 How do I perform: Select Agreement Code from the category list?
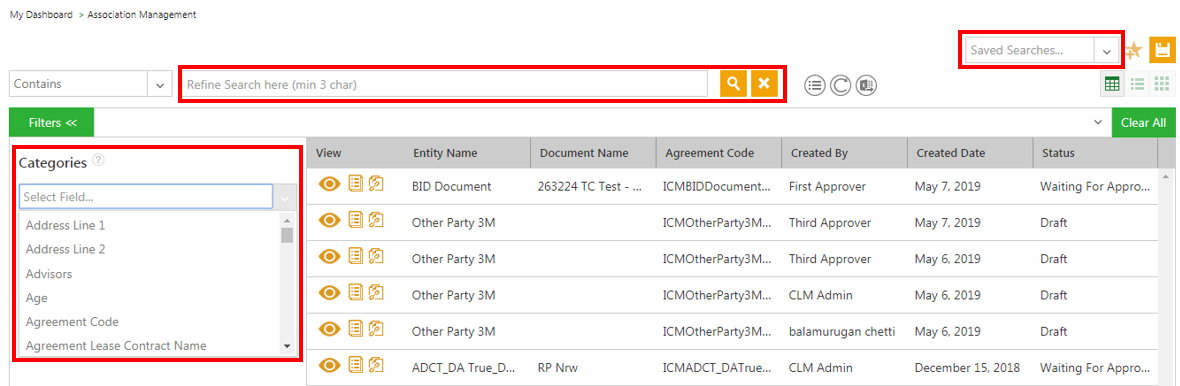(72, 321)
